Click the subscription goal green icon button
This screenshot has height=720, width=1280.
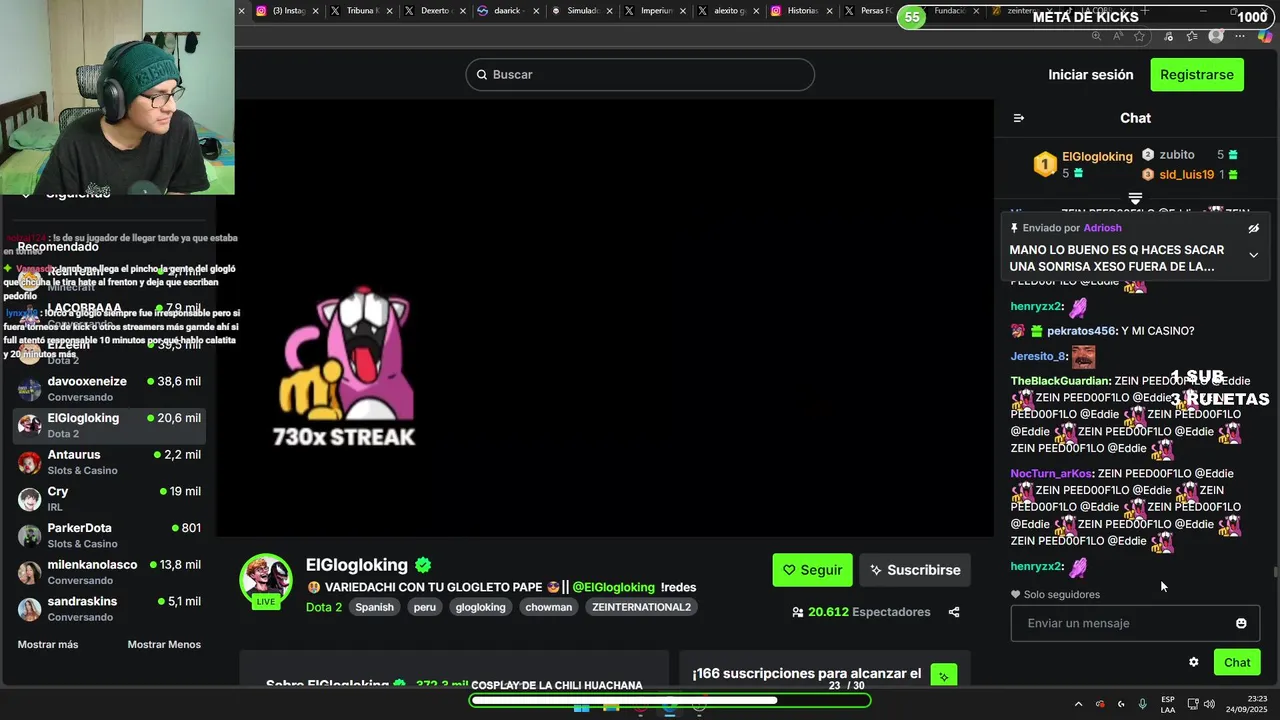point(944,676)
